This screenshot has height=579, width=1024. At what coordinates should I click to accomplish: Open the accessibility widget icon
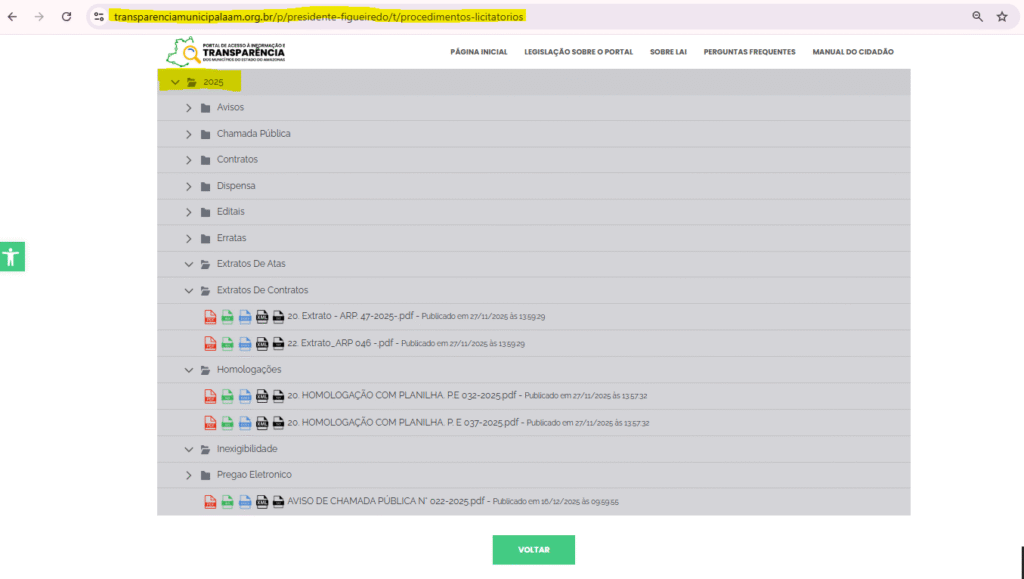[x=12, y=256]
